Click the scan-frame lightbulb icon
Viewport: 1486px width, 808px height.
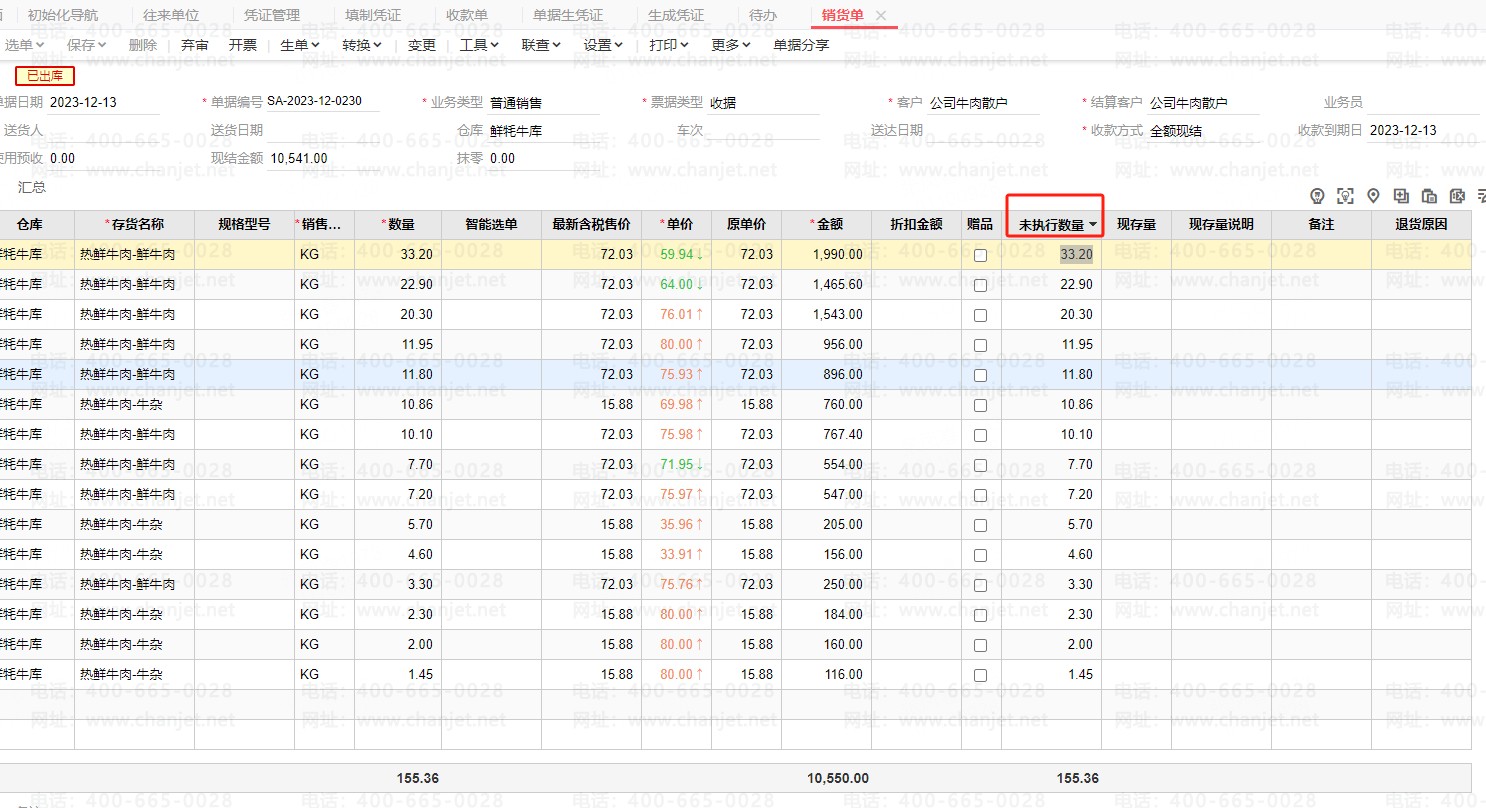pyautogui.click(x=1345, y=196)
